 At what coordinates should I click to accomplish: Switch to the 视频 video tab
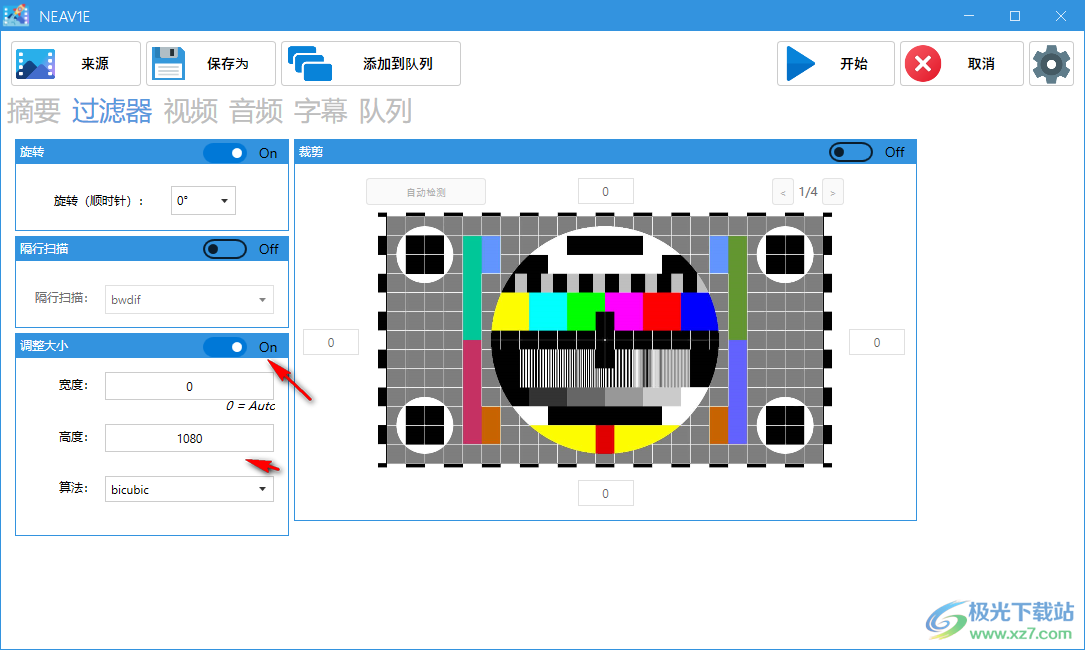(191, 111)
